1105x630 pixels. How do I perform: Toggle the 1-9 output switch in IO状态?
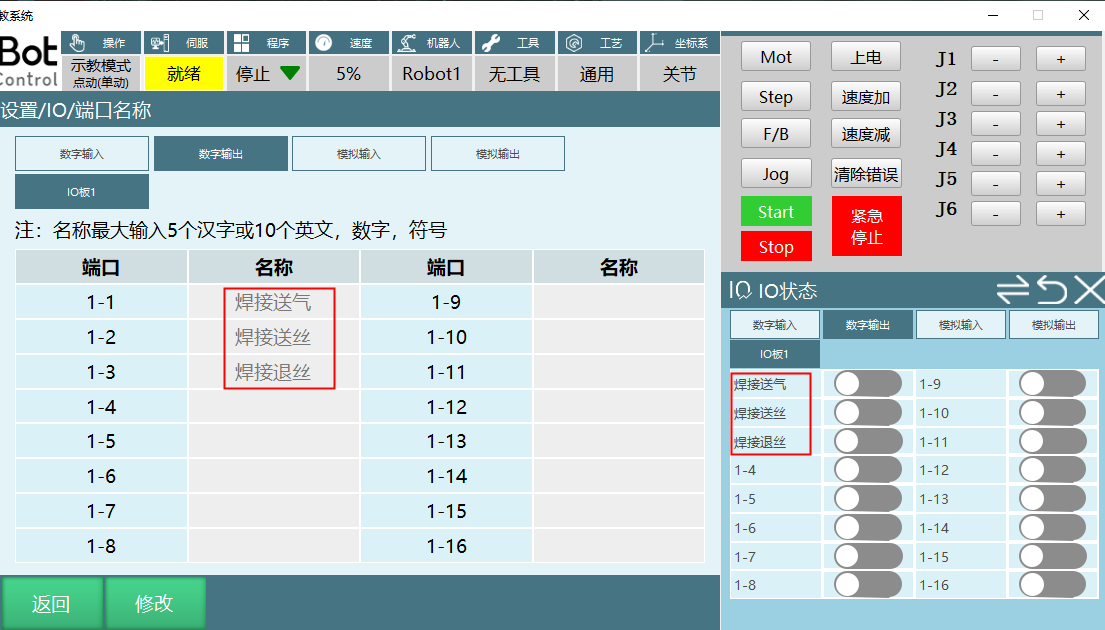coord(1052,384)
